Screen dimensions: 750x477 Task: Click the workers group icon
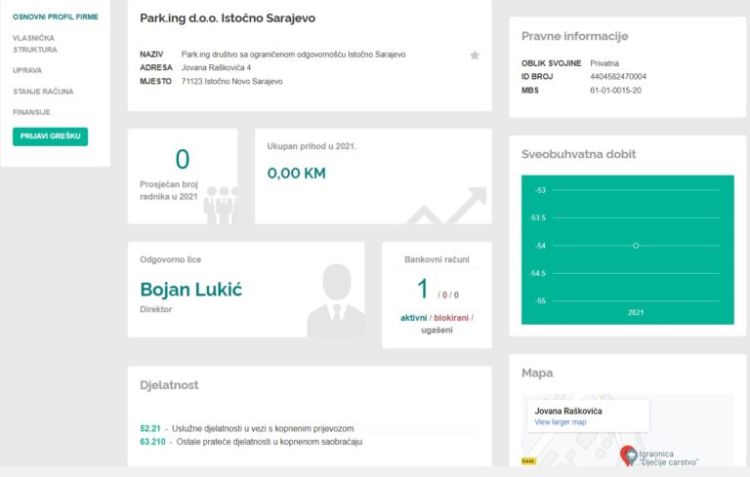point(221,205)
